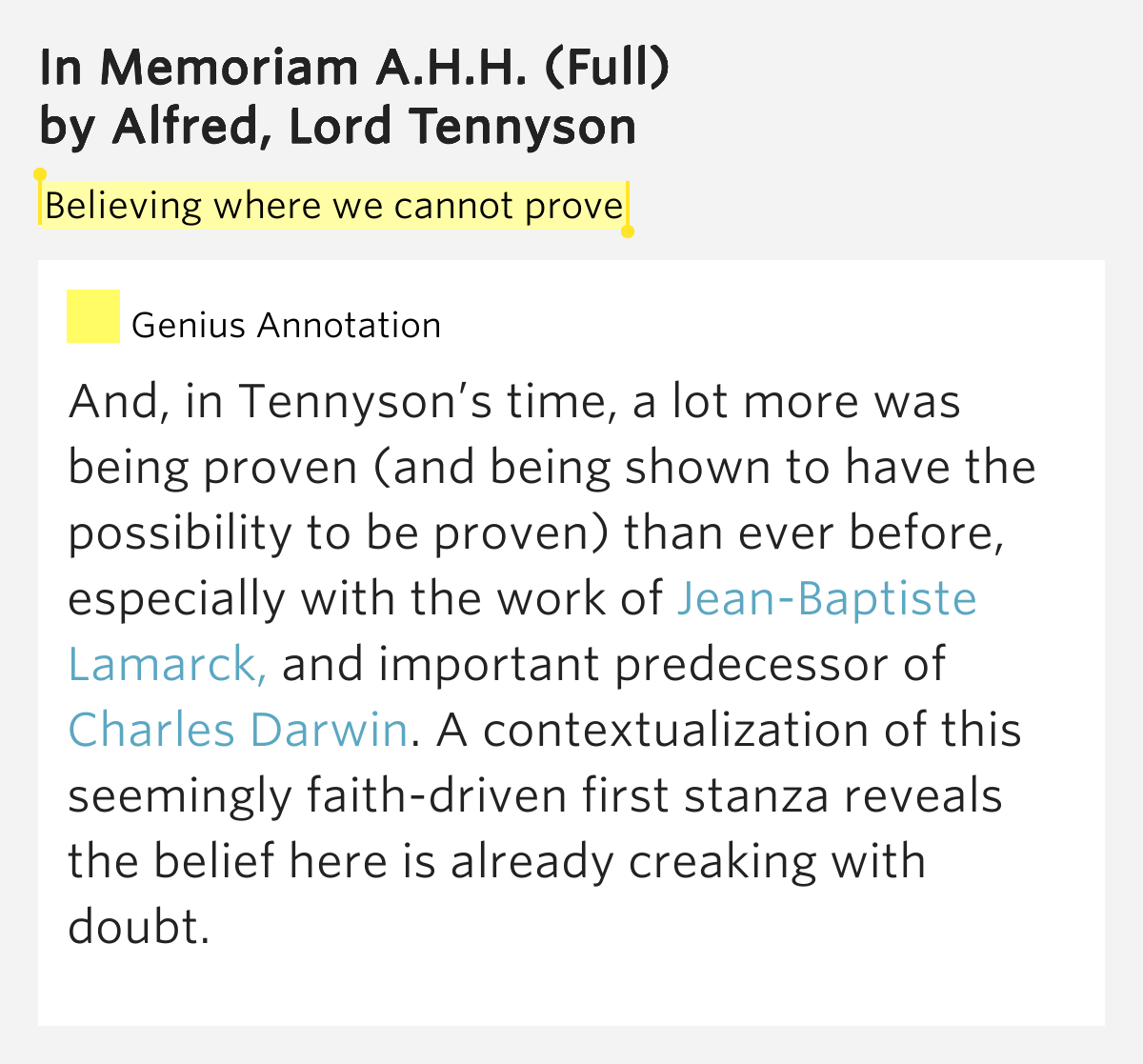This screenshot has height=1064, width=1143.
Task: Click the word 'creaking' in the annotation
Action: point(722,861)
